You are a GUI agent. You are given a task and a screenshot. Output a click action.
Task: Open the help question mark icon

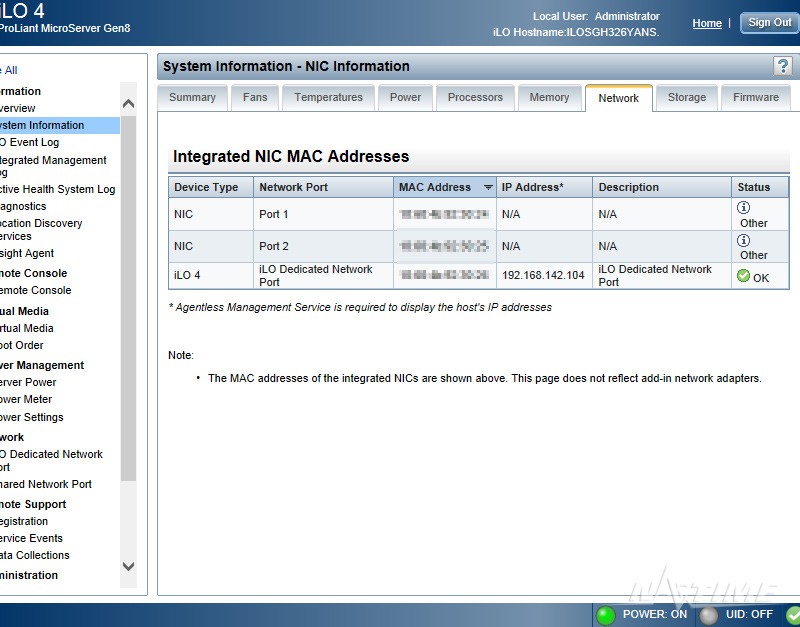[x=782, y=66]
